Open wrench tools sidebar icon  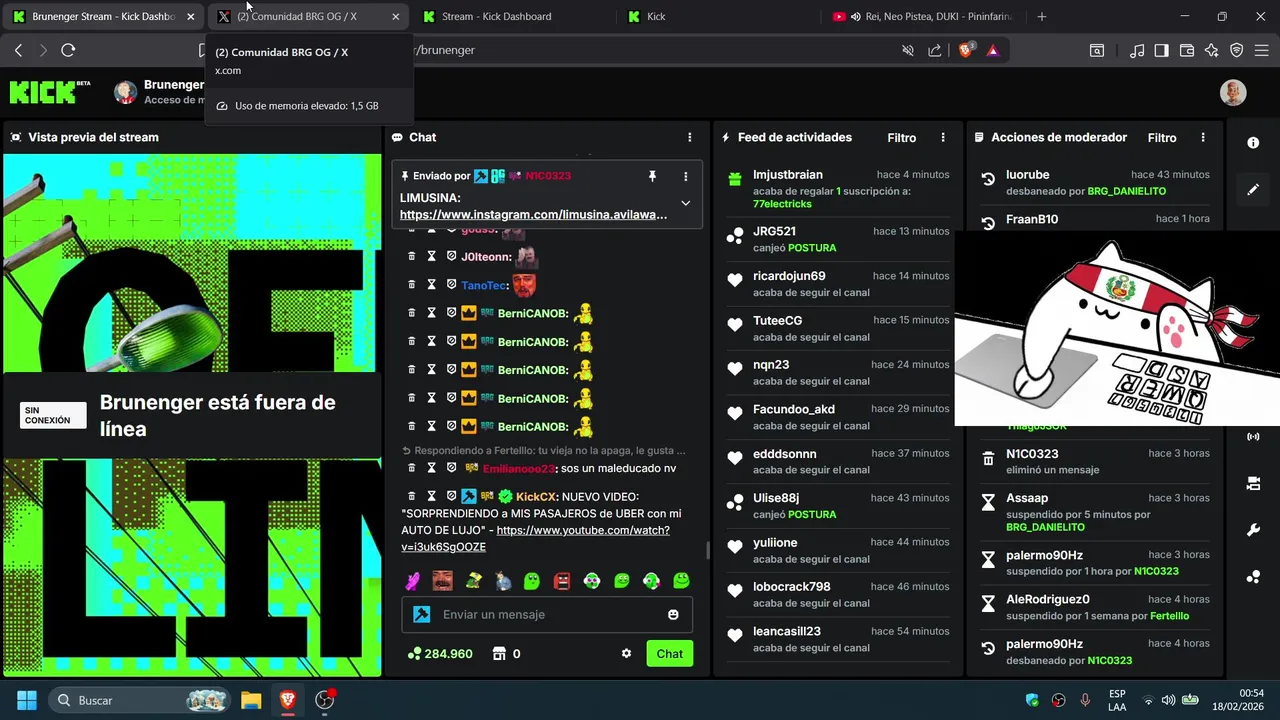tap(1253, 530)
